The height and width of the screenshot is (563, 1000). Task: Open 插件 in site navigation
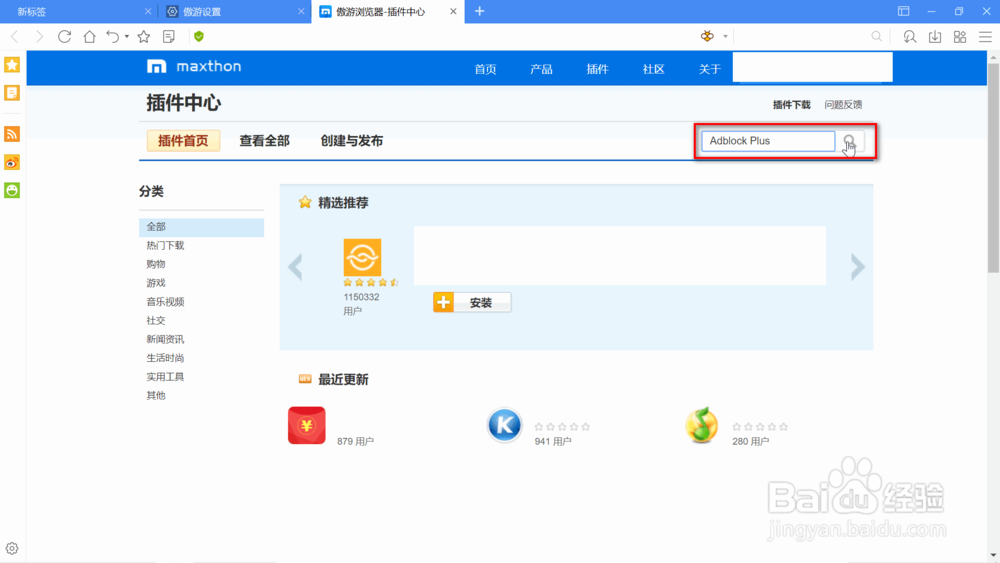[598, 69]
